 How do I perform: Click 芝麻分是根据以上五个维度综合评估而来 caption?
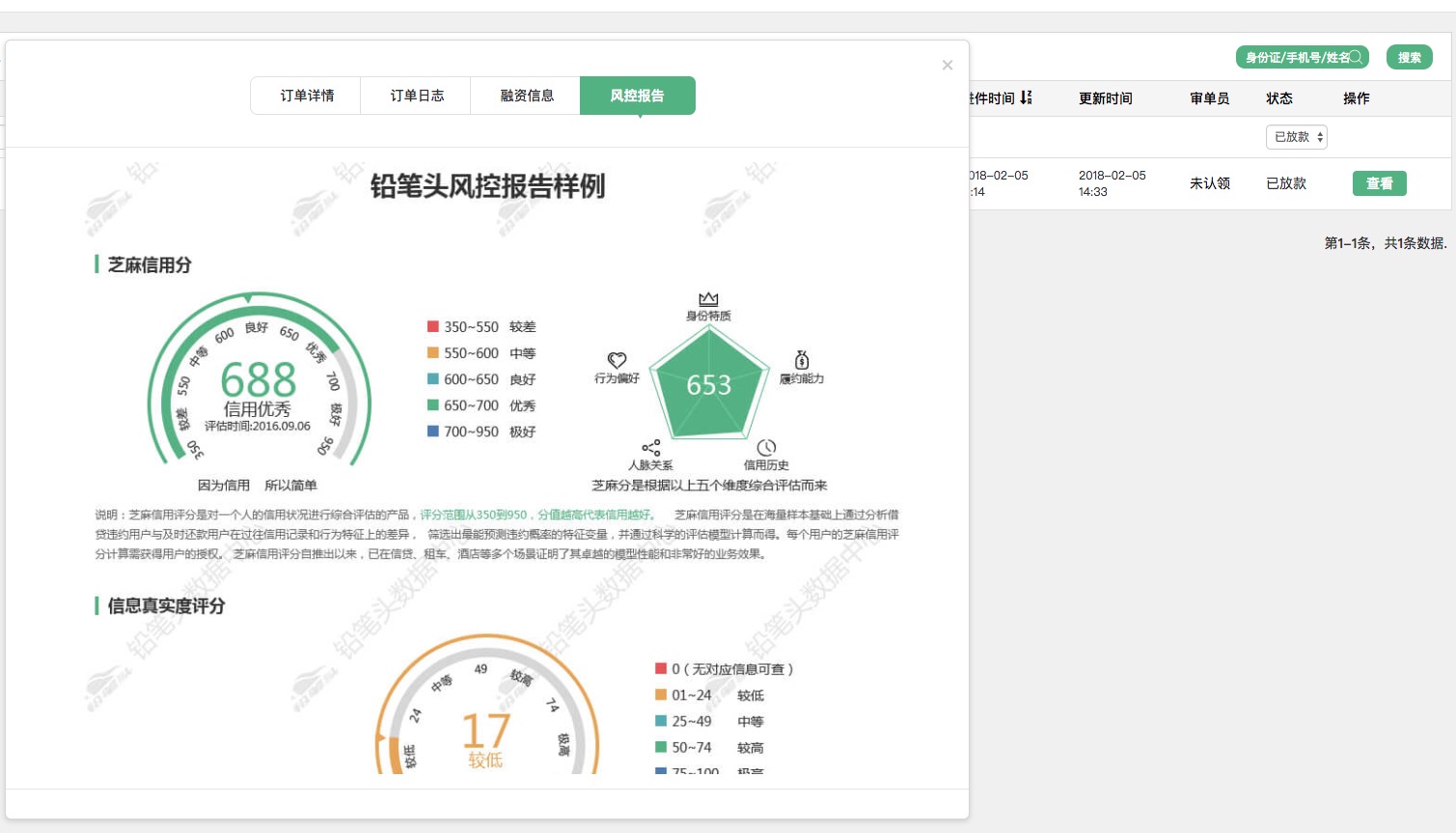pyautogui.click(x=709, y=486)
